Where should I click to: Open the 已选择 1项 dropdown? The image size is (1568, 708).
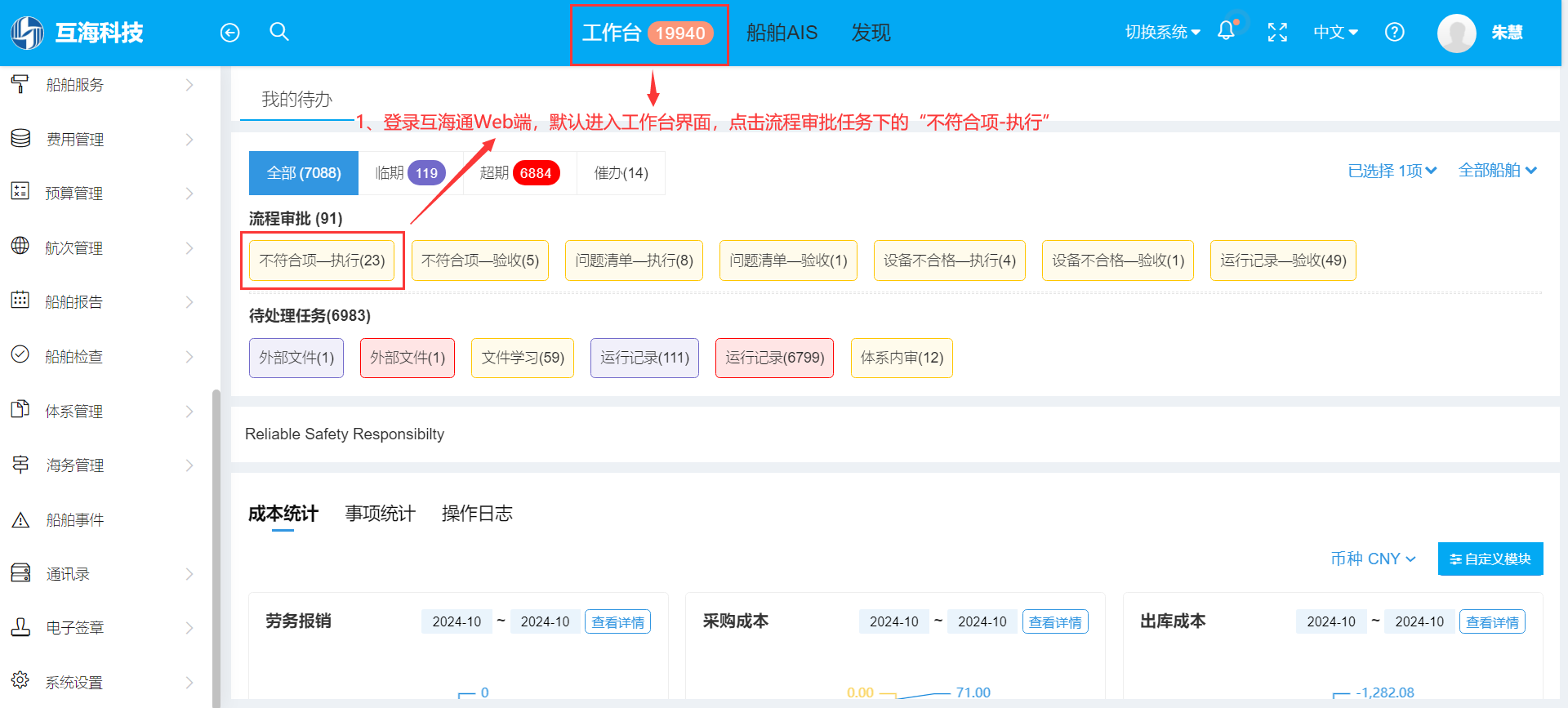coord(1392,171)
